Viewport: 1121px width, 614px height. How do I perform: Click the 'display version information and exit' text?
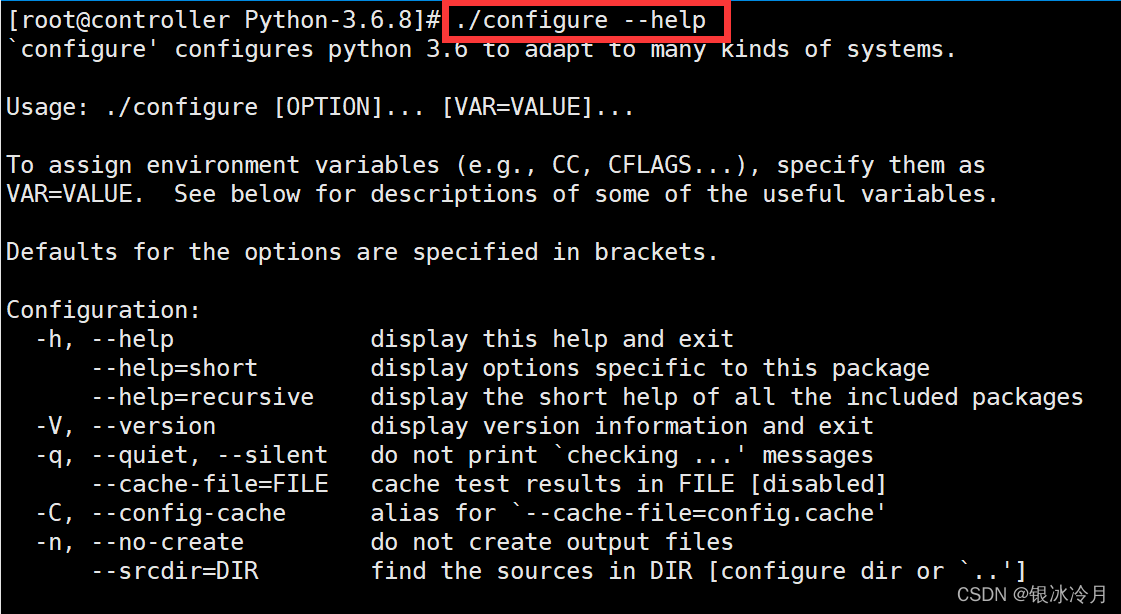click(x=622, y=426)
